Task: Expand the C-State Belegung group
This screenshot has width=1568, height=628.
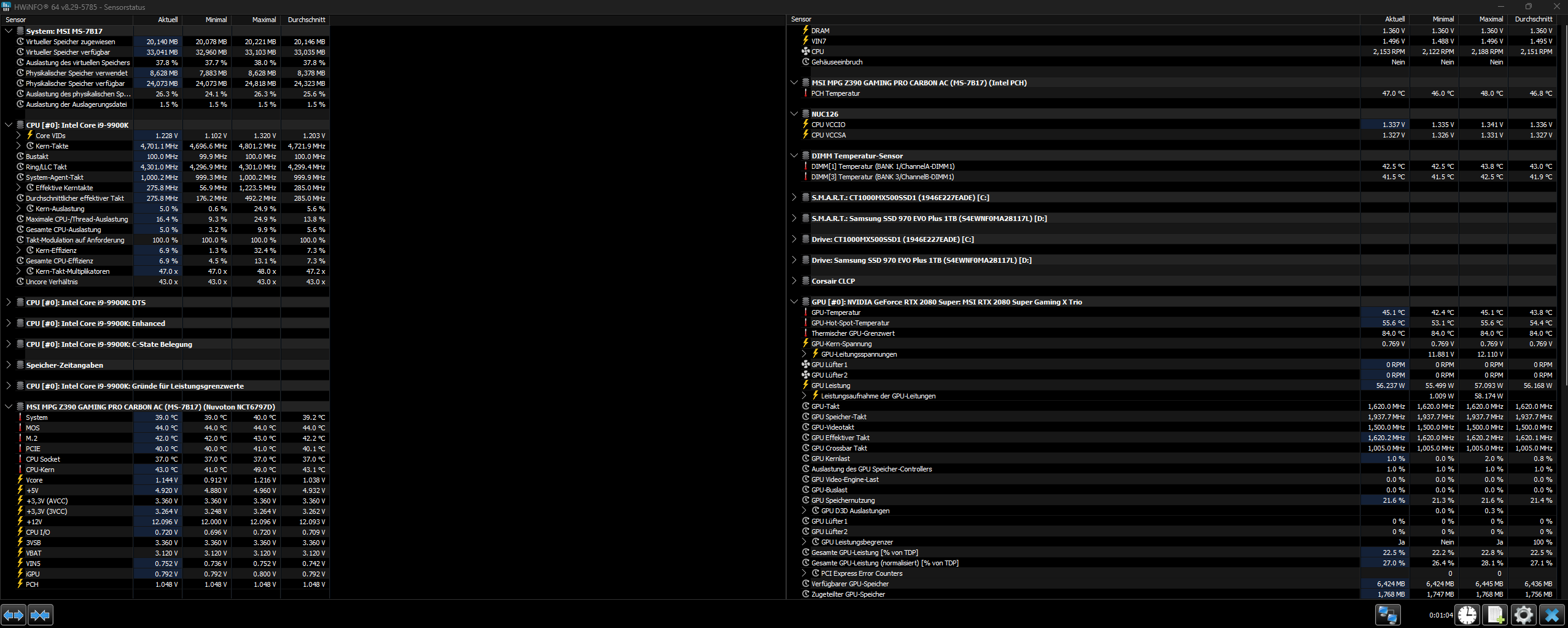Action: tap(9, 344)
